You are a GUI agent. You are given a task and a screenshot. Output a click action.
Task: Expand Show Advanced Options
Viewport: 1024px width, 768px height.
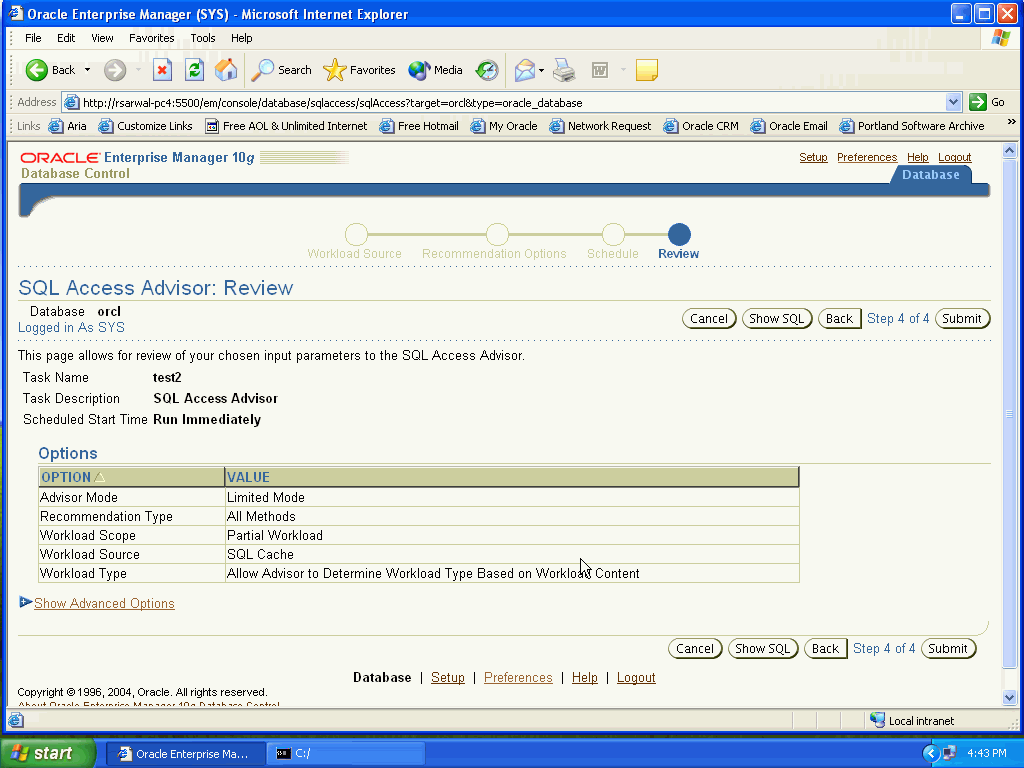[104, 603]
